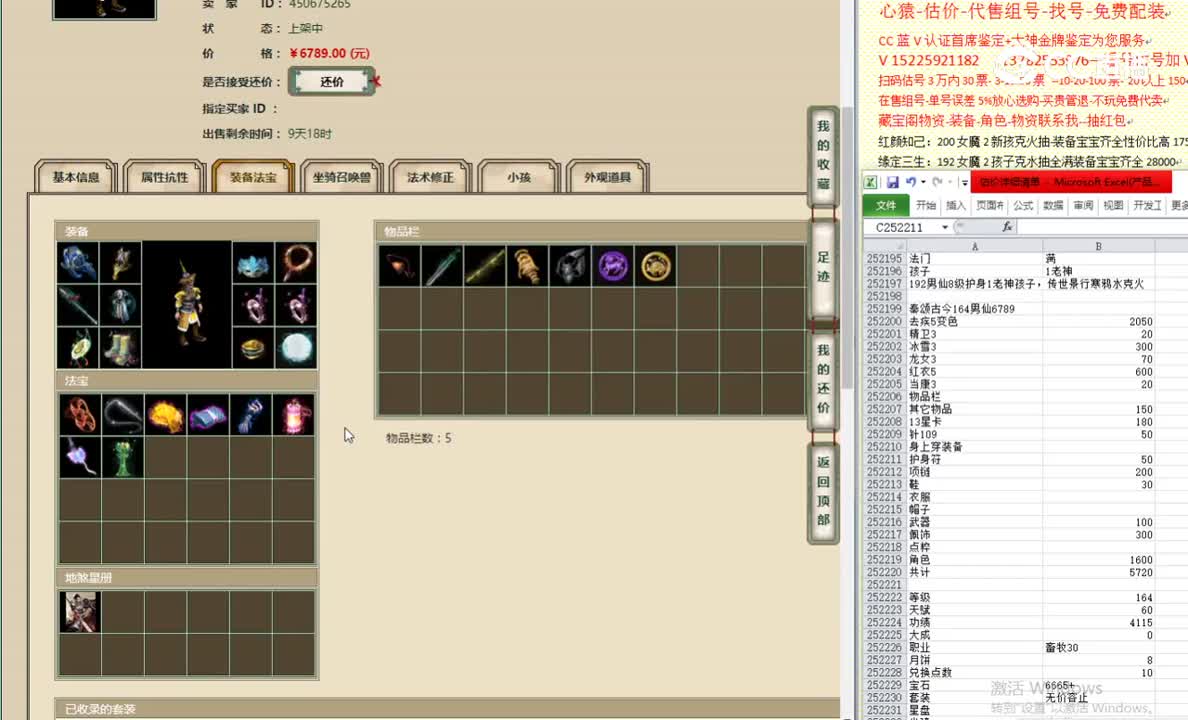
Task: Click the 足迹 side button
Action: [x=823, y=268]
